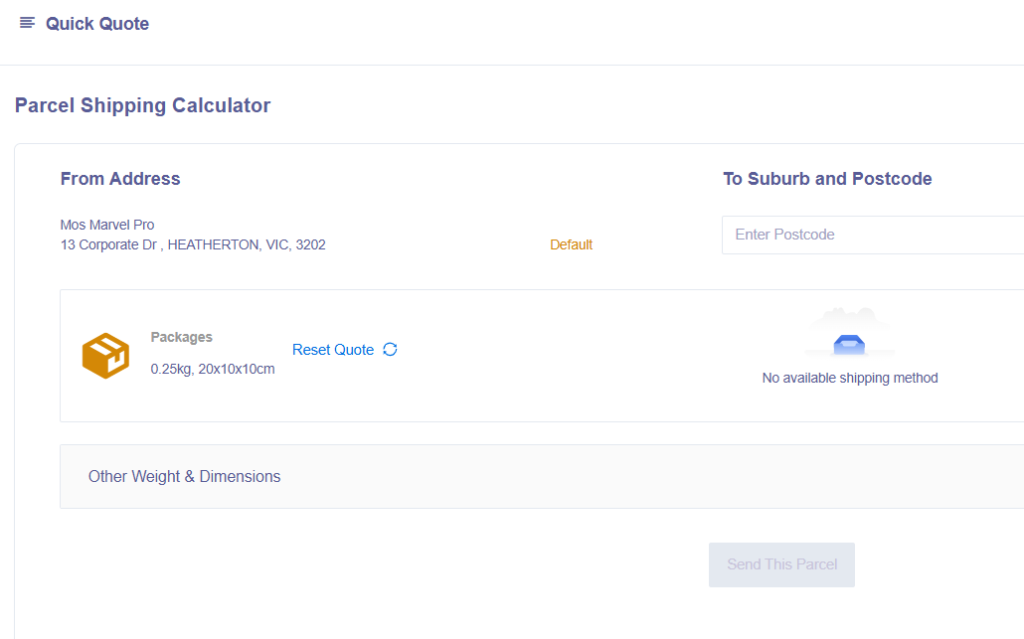The height and width of the screenshot is (639, 1024).
Task: Click the To Suburb and Postcode heading
Action: [x=827, y=179]
